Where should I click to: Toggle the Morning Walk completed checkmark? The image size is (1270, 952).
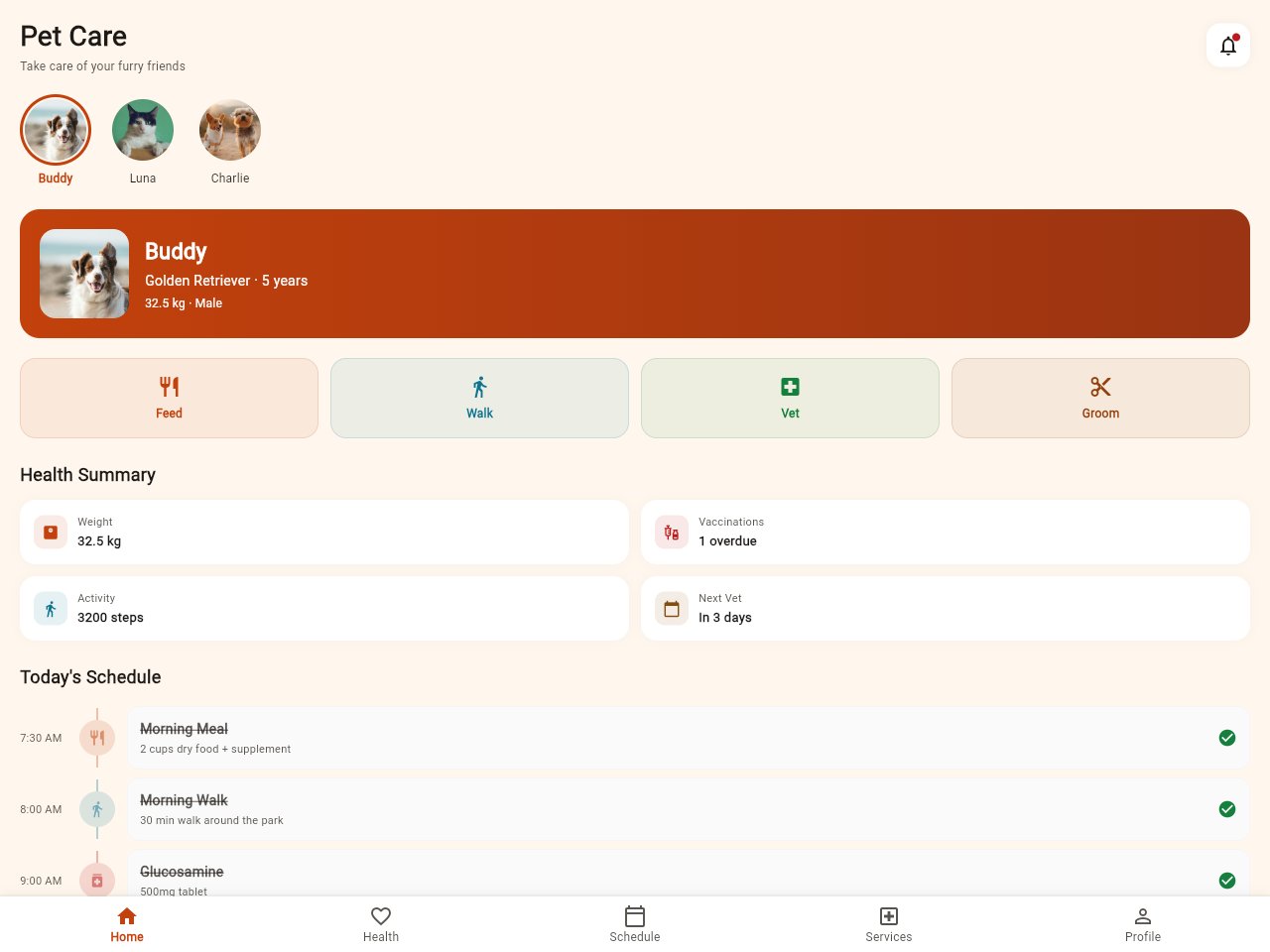(x=1227, y=809)
